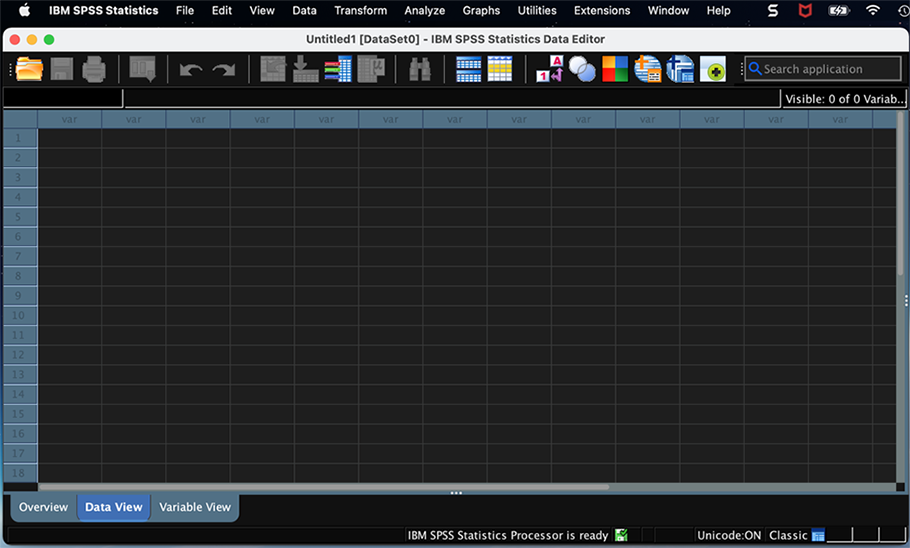The width and height of the screenshot is (910, 548).
Task: Click the blue globe table toolbar icon
Action: tap(680, 69)
